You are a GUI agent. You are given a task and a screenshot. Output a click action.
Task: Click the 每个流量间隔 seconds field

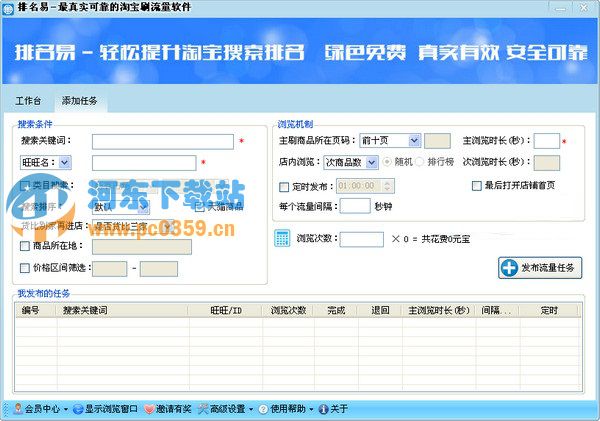355,206
